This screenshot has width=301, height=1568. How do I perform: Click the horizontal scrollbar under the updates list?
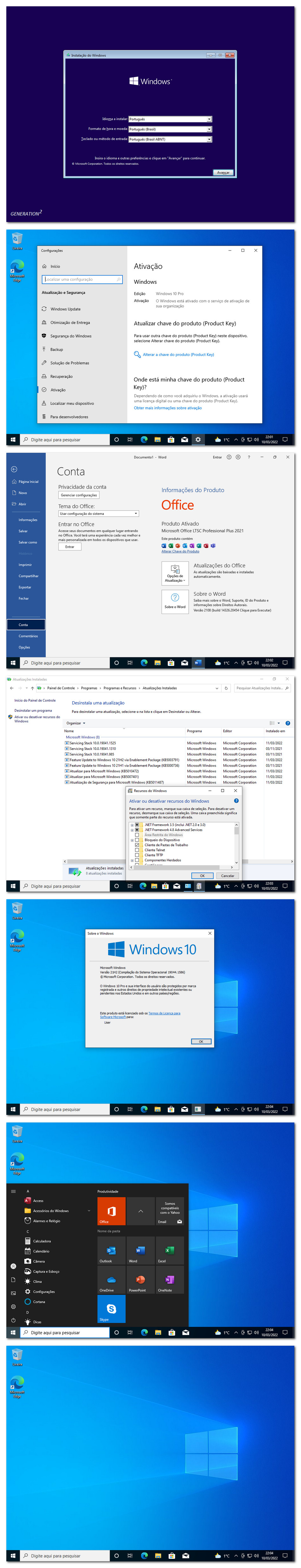[x=178, y=861]
